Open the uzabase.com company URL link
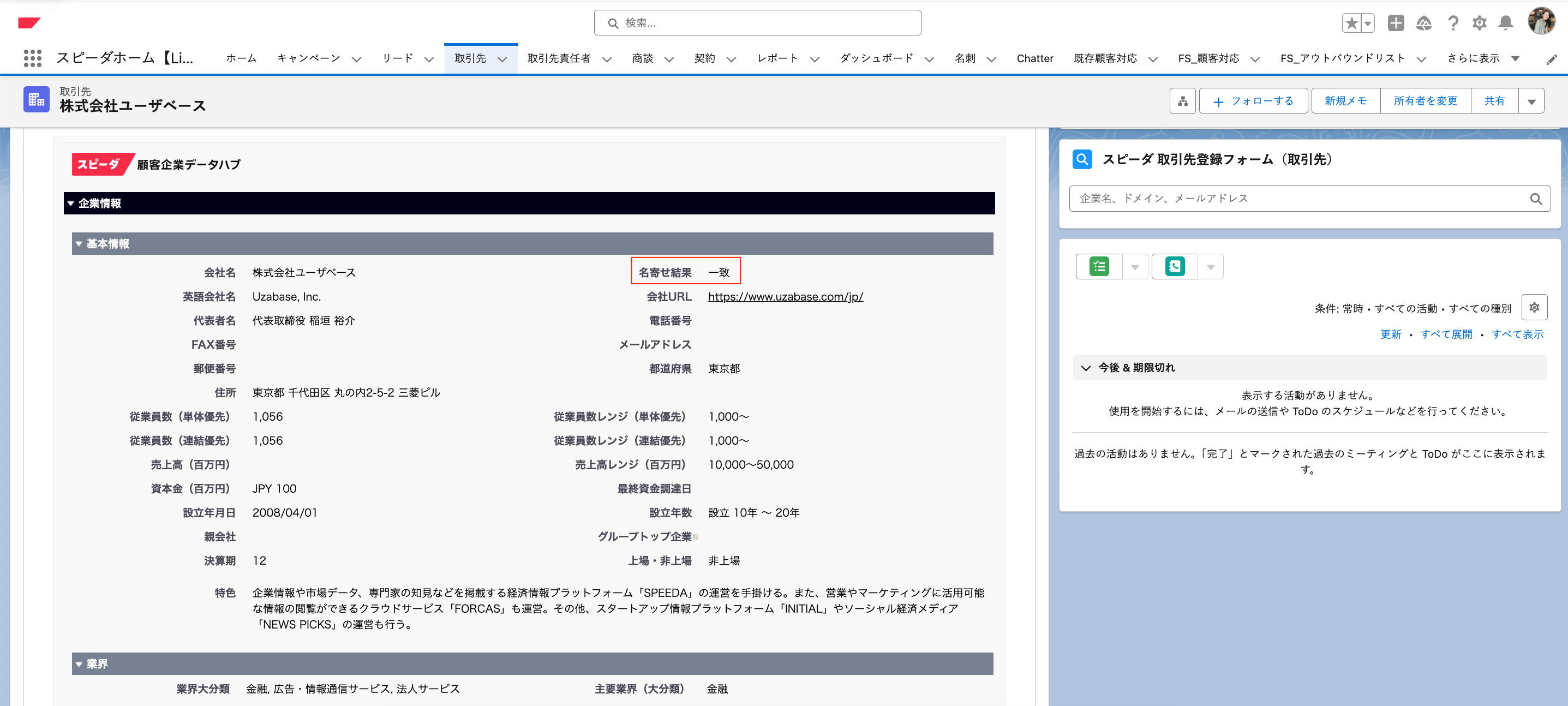Image resolution: width=1568 pixels, height=706 pixels. [x=785, y=297]
